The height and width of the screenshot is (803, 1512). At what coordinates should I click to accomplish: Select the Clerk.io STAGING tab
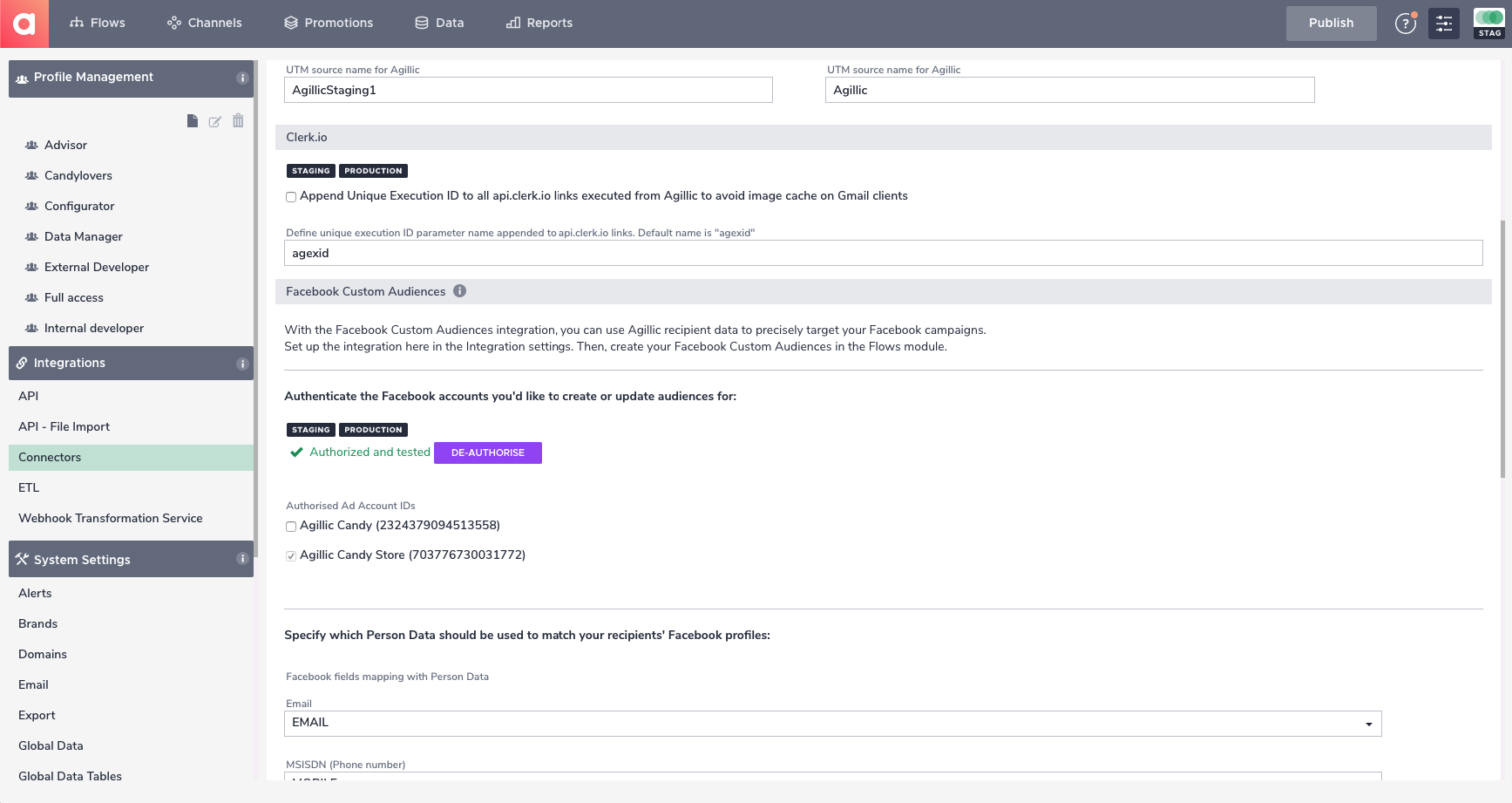(311, 171)
